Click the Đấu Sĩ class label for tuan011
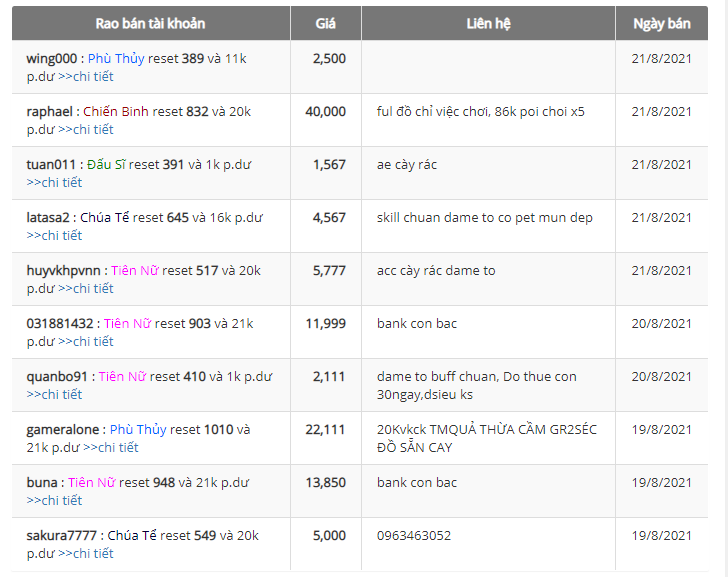 (106, 165)
